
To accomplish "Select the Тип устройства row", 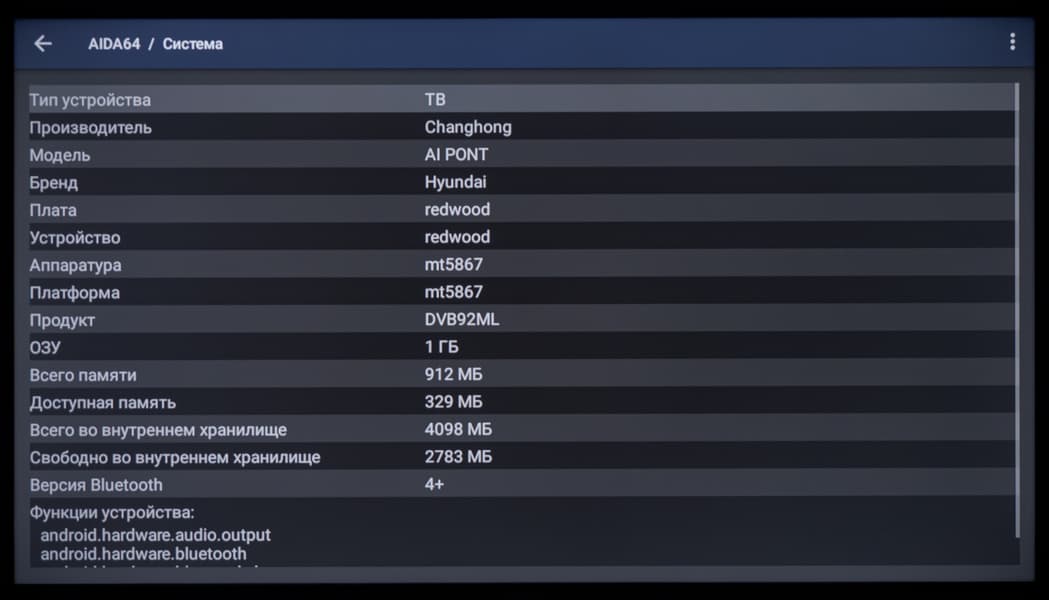I will point(520,99).
